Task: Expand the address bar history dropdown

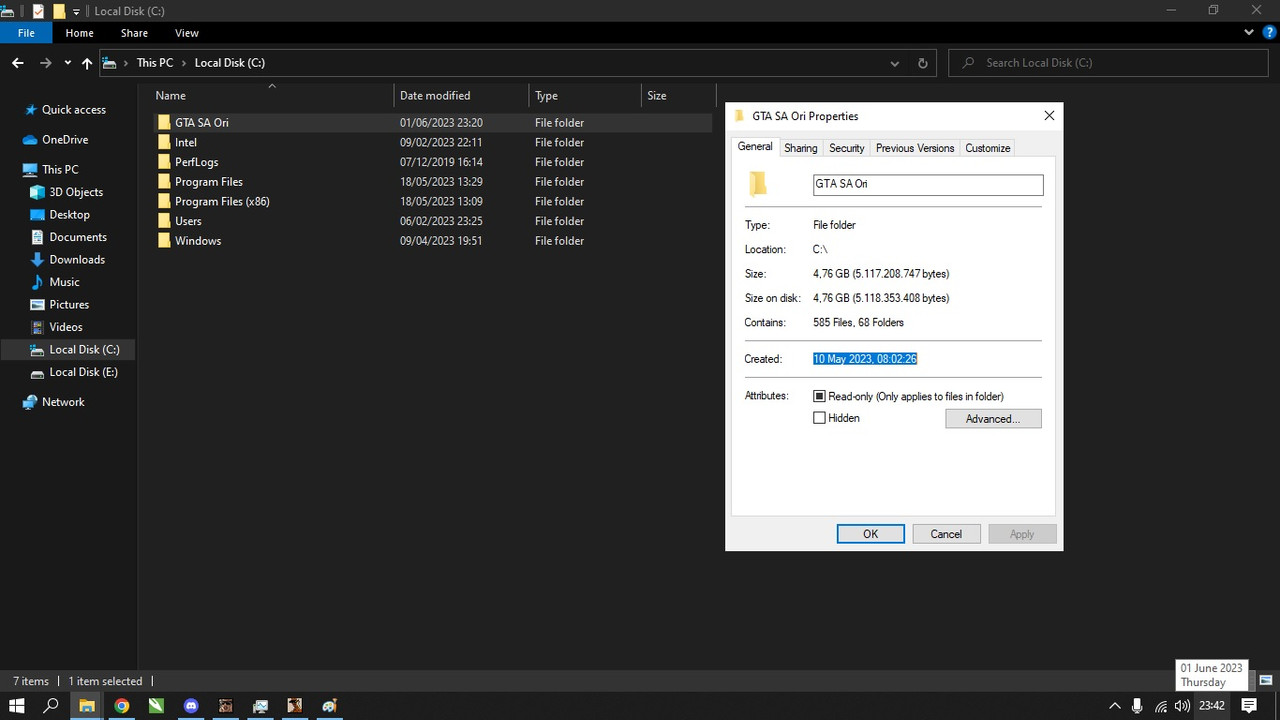Action: (894, 63)
